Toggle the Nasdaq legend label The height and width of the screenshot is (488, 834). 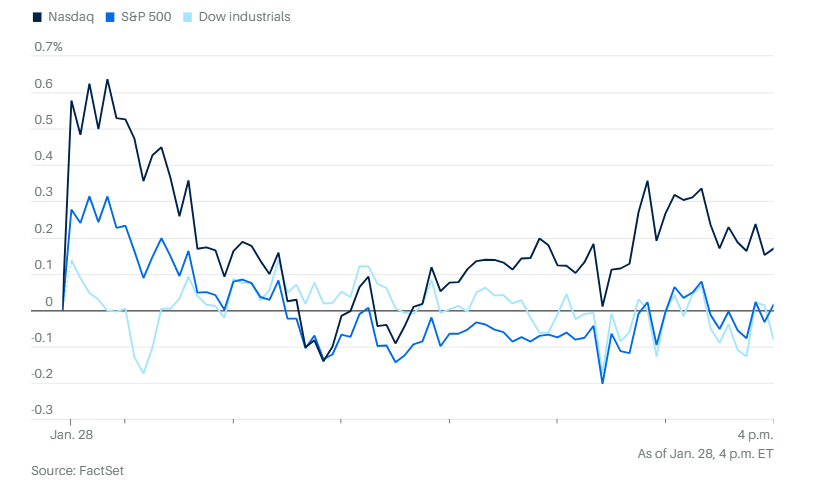coord(70,17)
